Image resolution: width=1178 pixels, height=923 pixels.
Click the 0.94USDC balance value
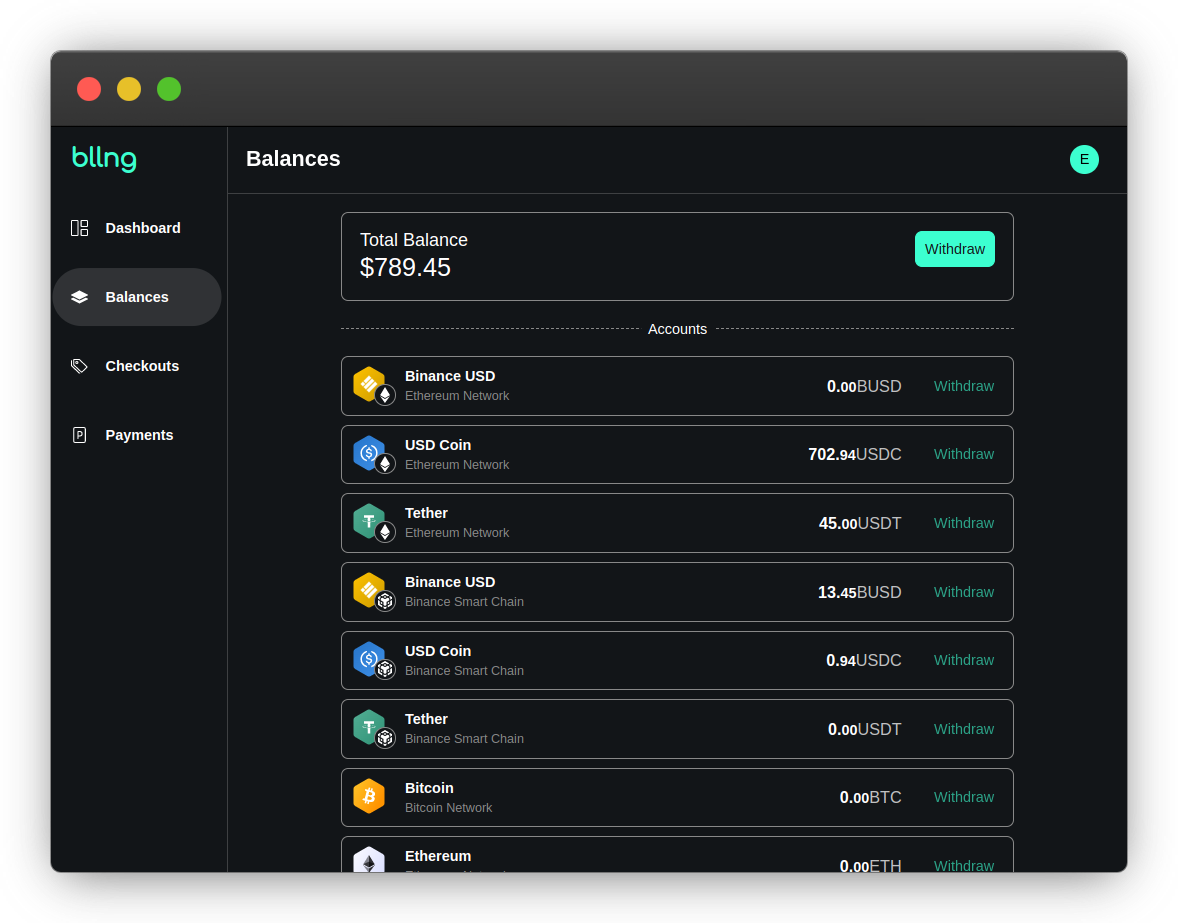(x=863, y=660)
